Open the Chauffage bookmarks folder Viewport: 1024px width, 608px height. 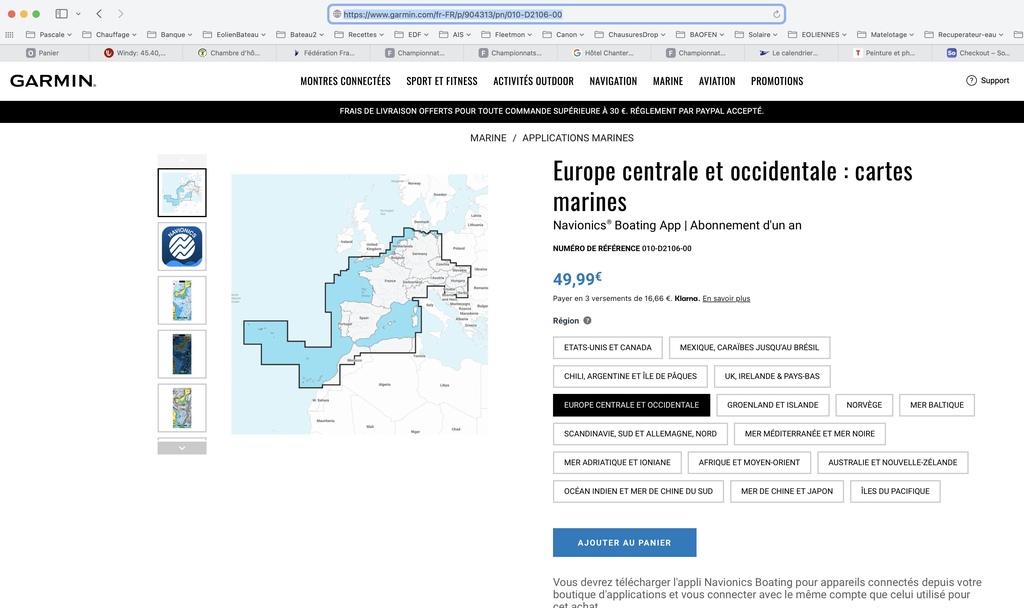pos(110,35)
